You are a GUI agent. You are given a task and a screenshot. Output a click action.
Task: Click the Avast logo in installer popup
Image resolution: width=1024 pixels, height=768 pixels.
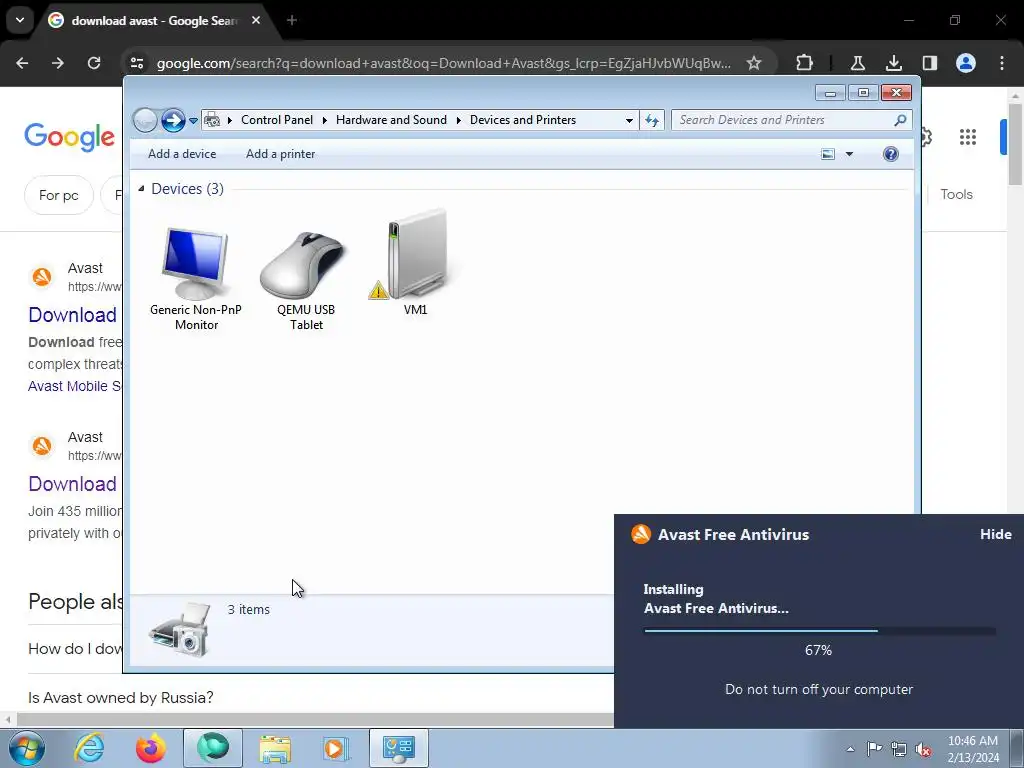coord(641,534)
